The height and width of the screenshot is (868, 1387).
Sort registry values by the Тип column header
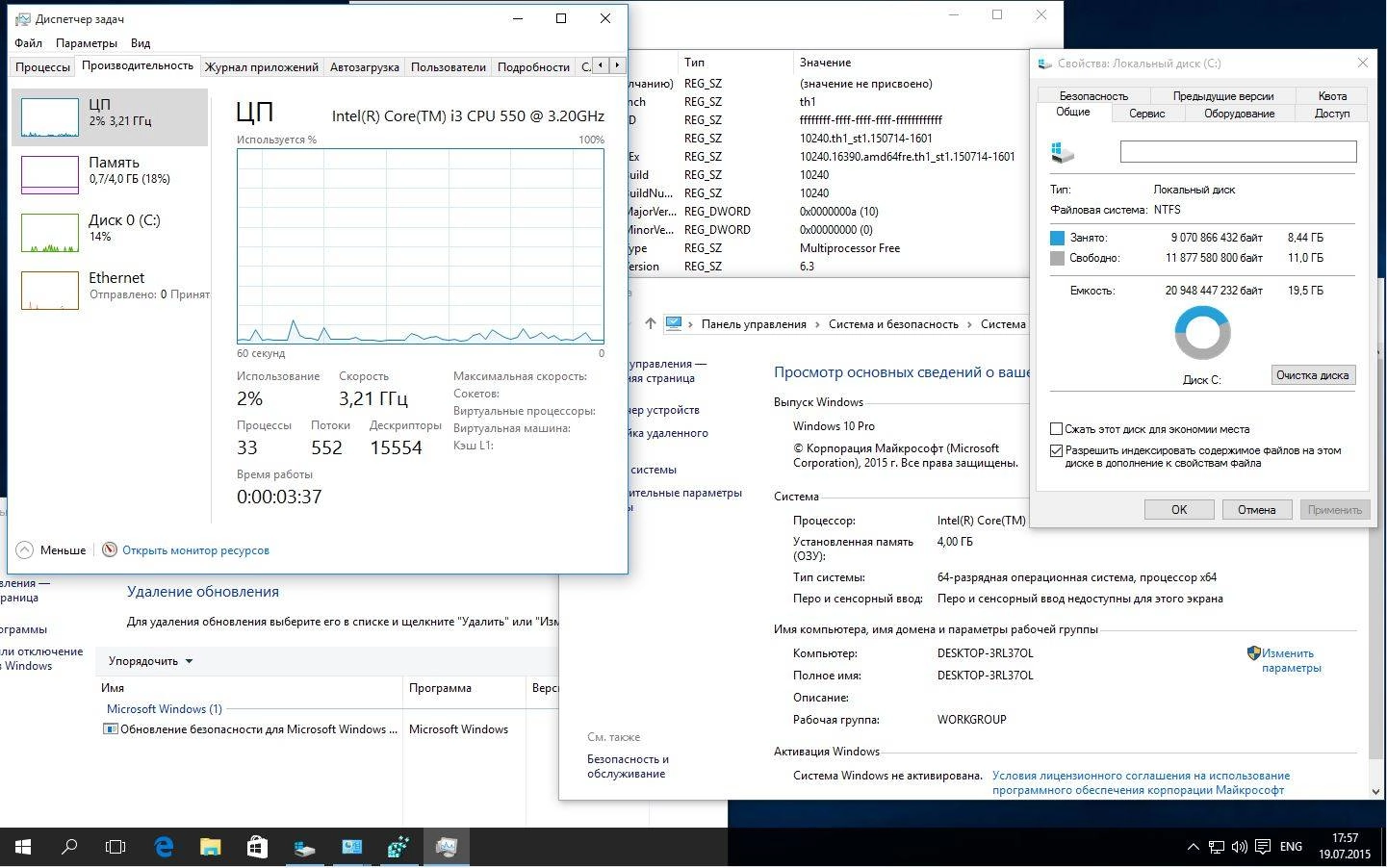coord(735,63)
